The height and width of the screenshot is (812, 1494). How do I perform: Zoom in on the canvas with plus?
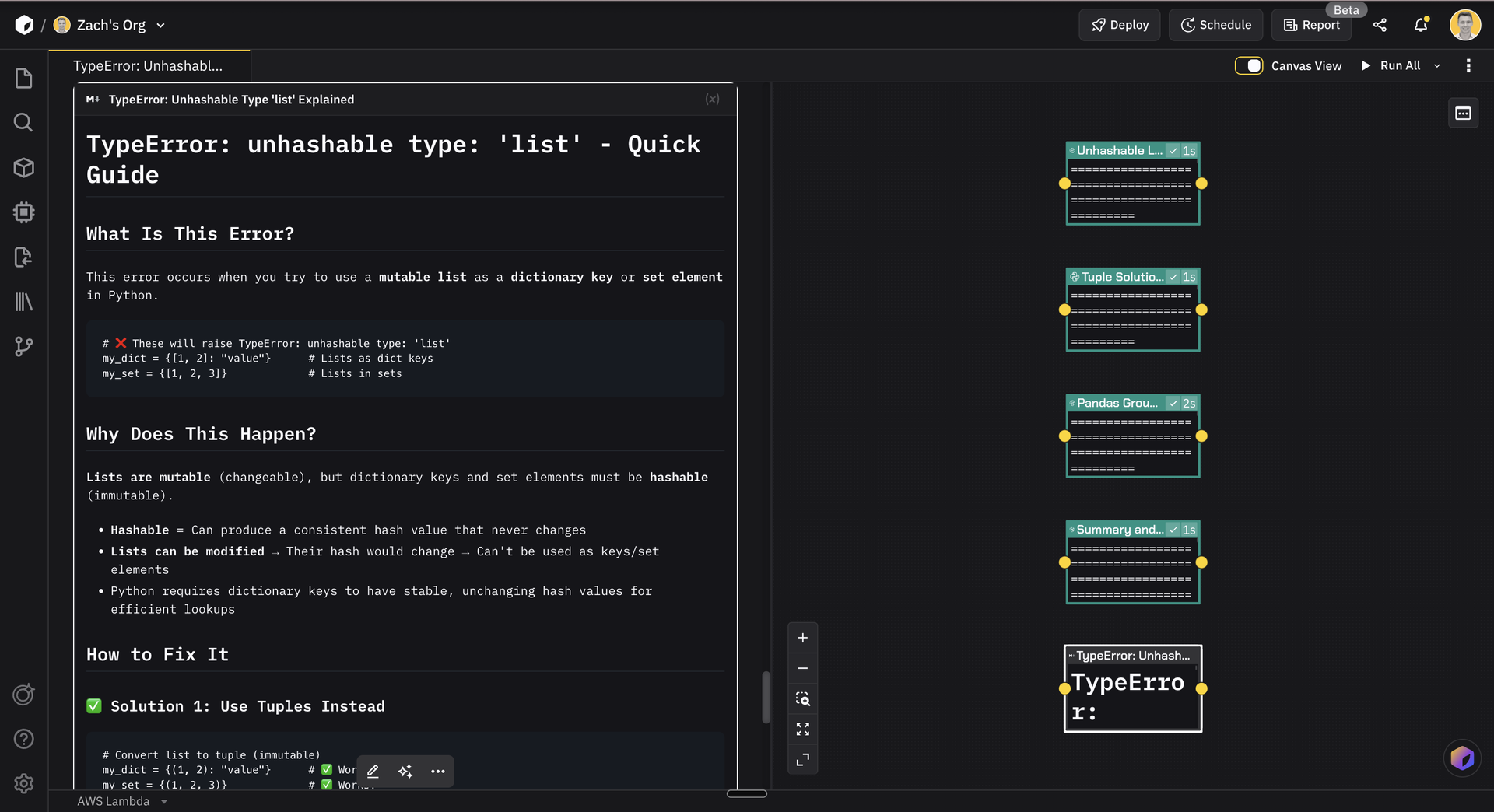pyautogui.click(x=803, y=638)
